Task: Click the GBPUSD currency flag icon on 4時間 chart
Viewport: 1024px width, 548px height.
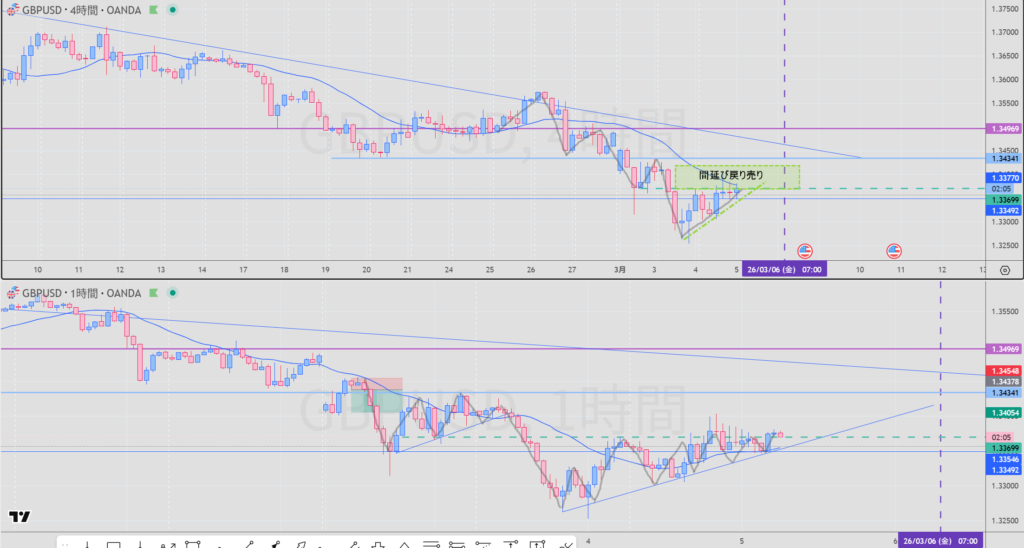Action: [12, 9]
